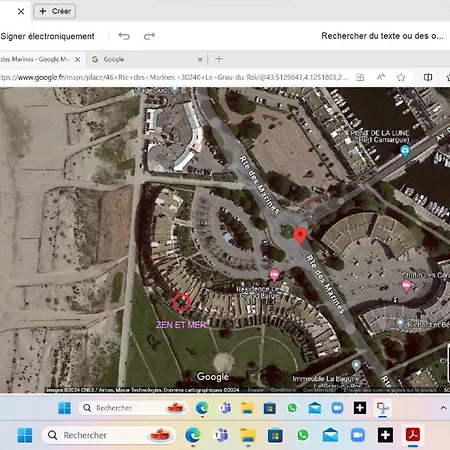Open Teams from the pictured taskbar in document
Screen dimensions: 450x450
225,408
